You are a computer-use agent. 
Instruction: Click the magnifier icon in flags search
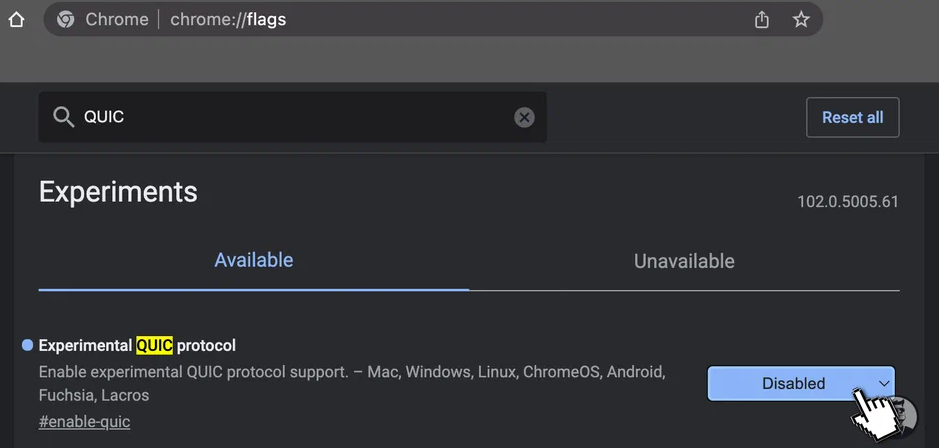63,117
